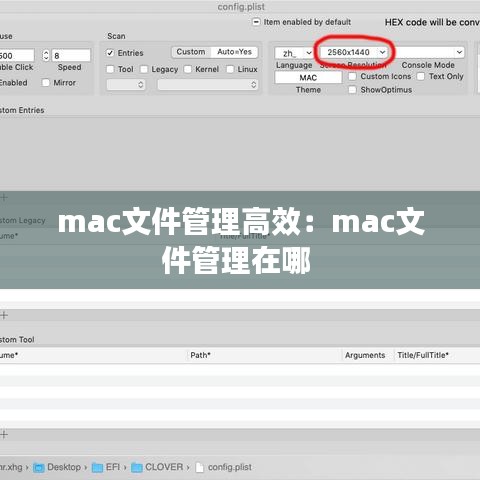The image size is (480, 480).
Task: Select config.plist file in path bar
Action: (224, 467)
